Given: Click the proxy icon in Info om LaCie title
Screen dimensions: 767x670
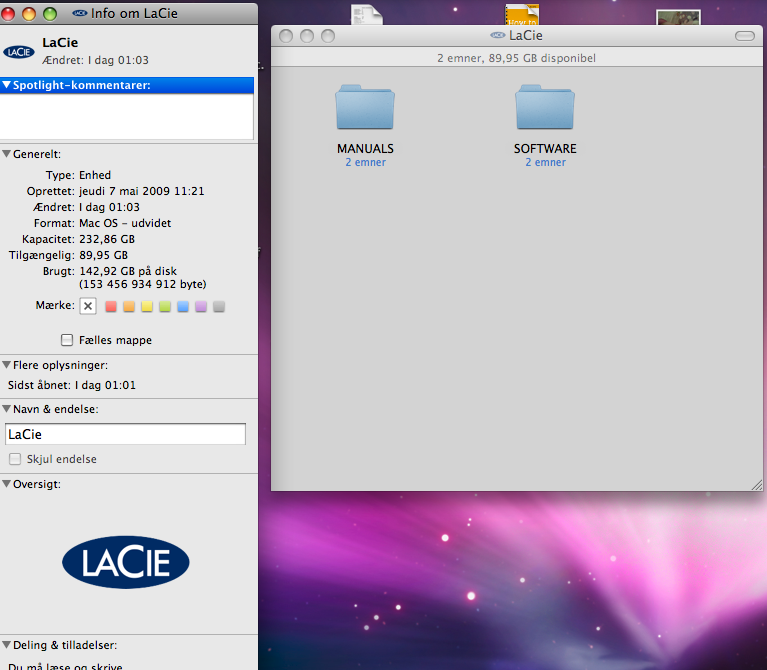Looking at the screenshot, I should pyautogui.click(x=80, y=13).
